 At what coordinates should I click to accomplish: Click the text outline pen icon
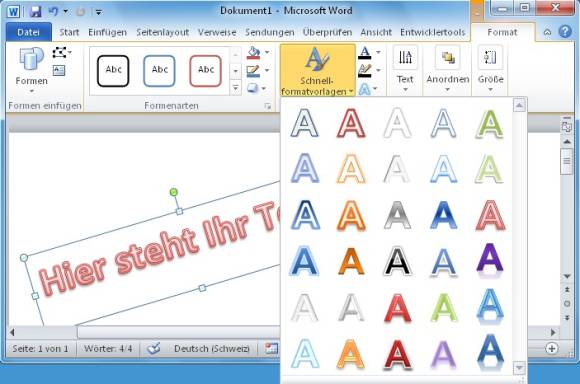[365, 70]
